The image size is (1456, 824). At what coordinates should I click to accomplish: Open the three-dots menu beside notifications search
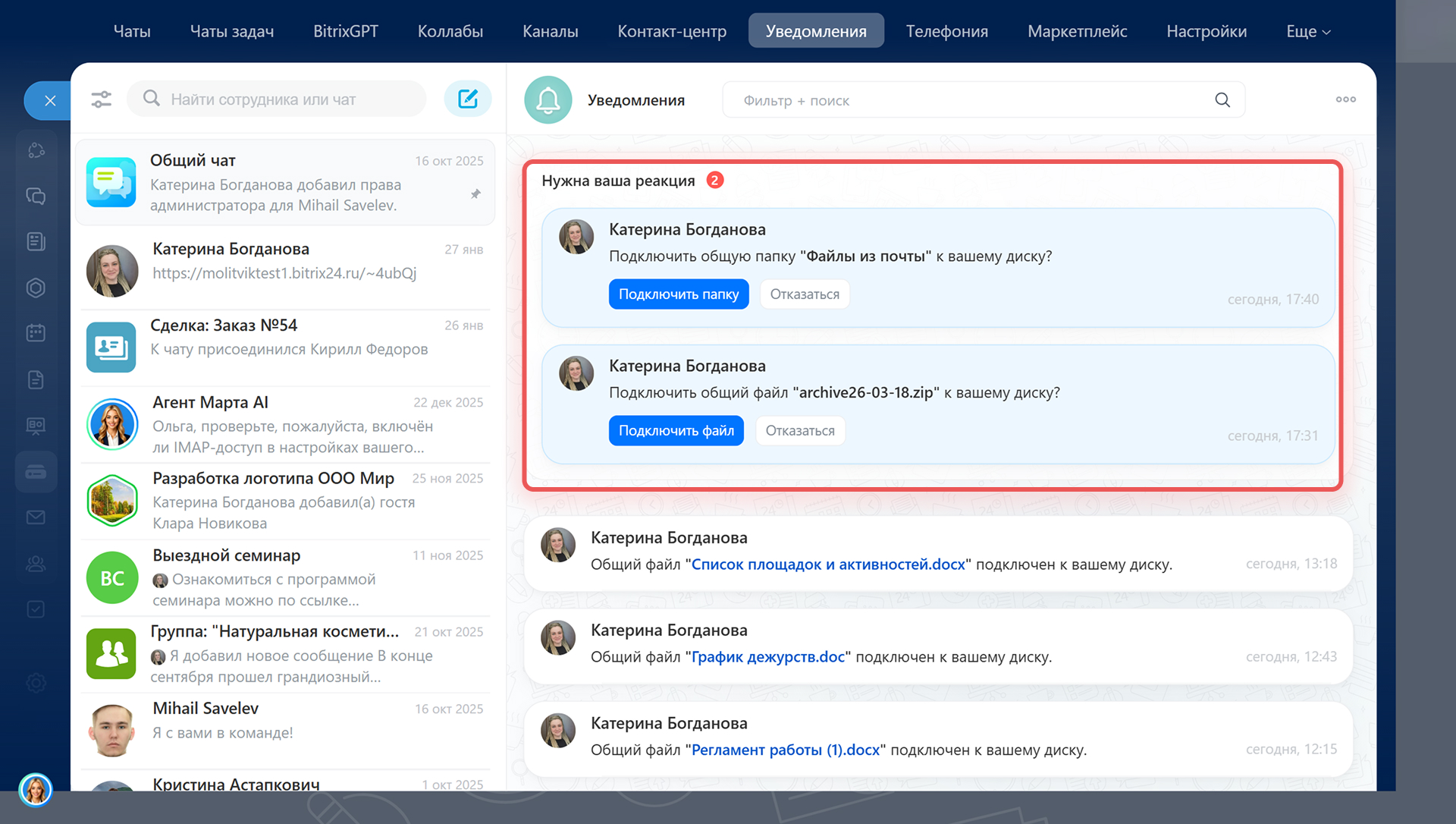click(x=1345, y=99)
